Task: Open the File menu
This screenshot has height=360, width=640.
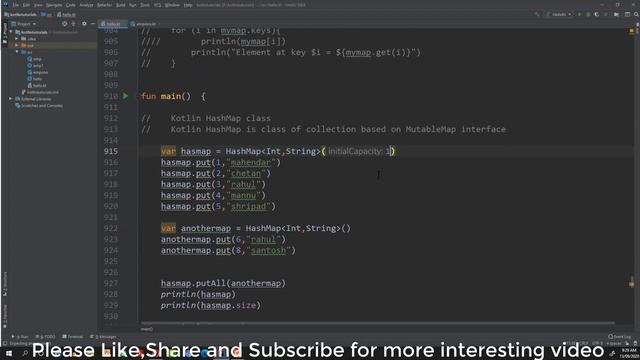Action: click(16, 5)
